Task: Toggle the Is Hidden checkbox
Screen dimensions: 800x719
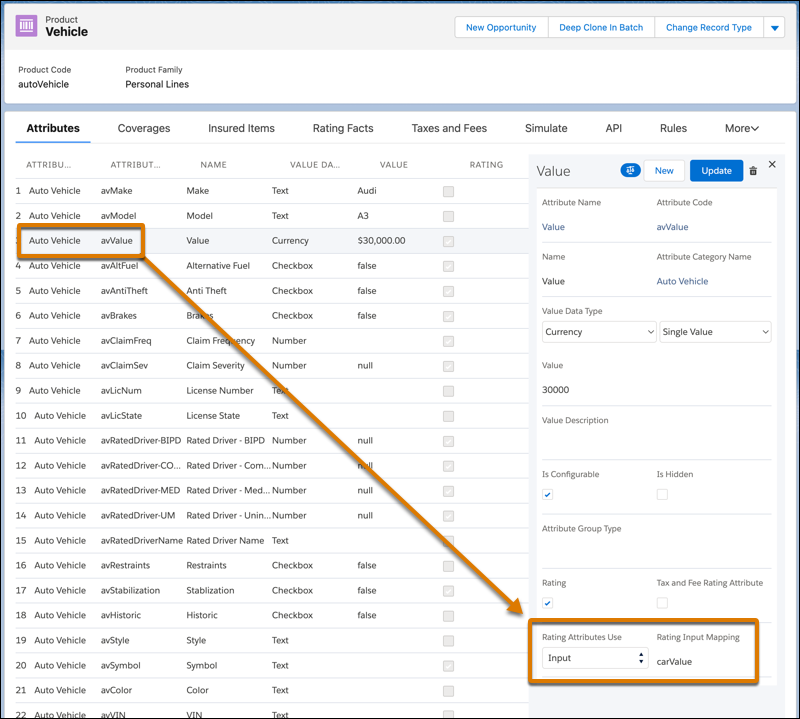Action: click(662, 494)
